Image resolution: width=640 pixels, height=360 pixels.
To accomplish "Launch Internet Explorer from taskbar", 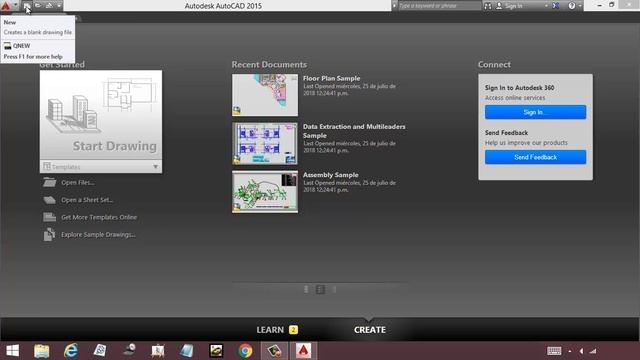I will 71,351.
